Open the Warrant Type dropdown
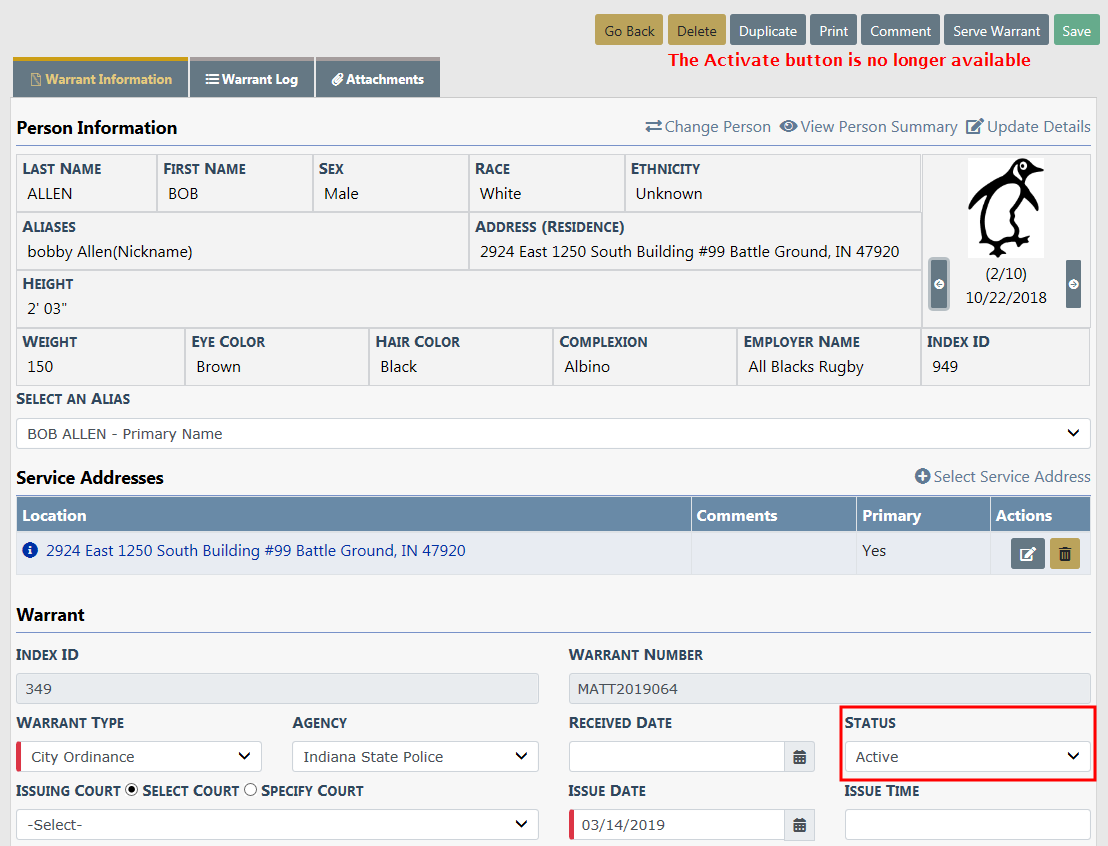This screenshot has width=1108, height=846. (x=140, y=757)
